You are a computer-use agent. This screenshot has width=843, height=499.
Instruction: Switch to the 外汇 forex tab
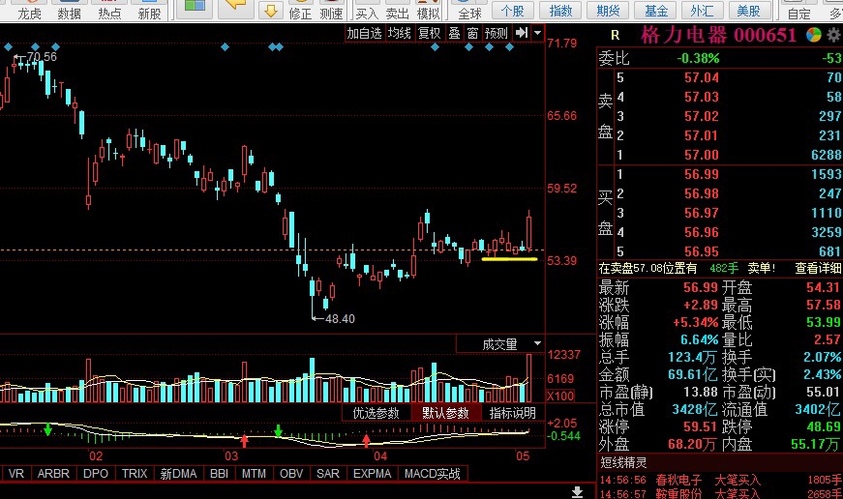[702, 11]
